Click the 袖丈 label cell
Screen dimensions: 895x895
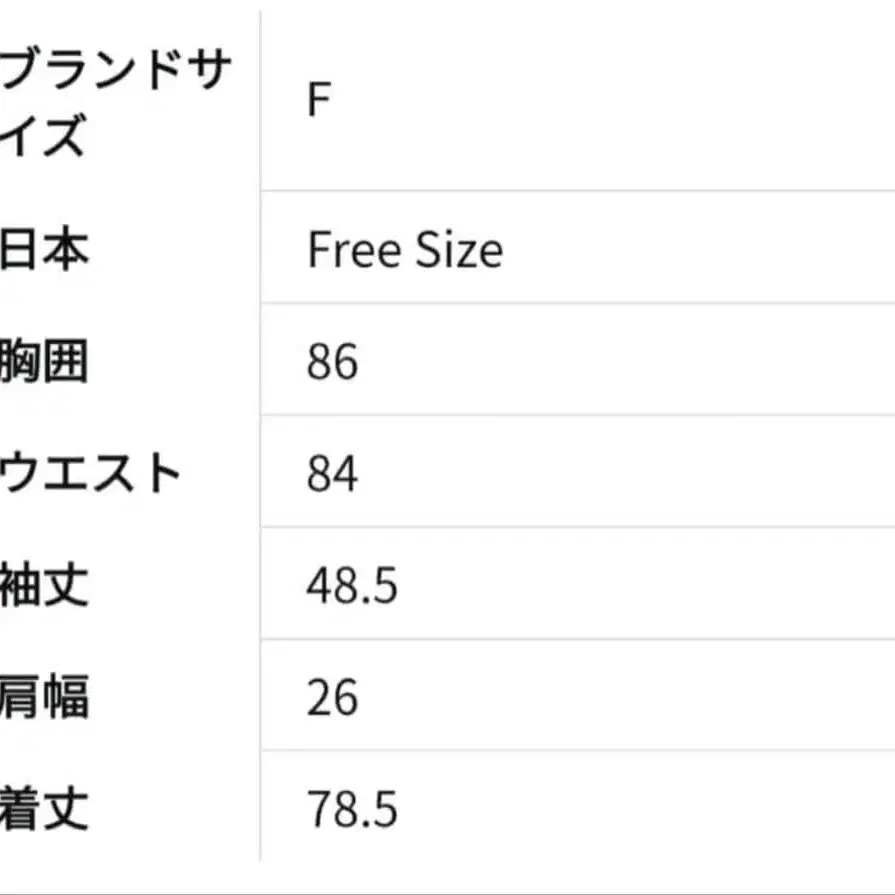click(x=45, y=585)
